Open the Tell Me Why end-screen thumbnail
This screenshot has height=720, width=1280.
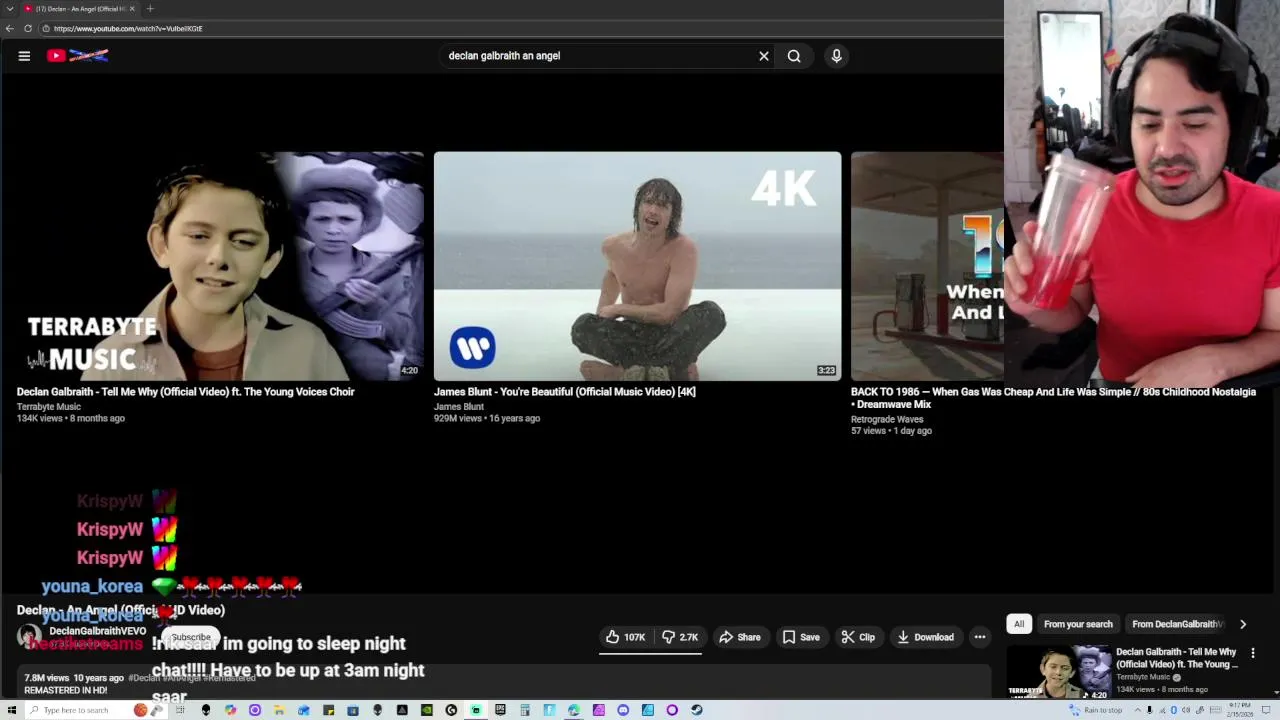[220, 266]
